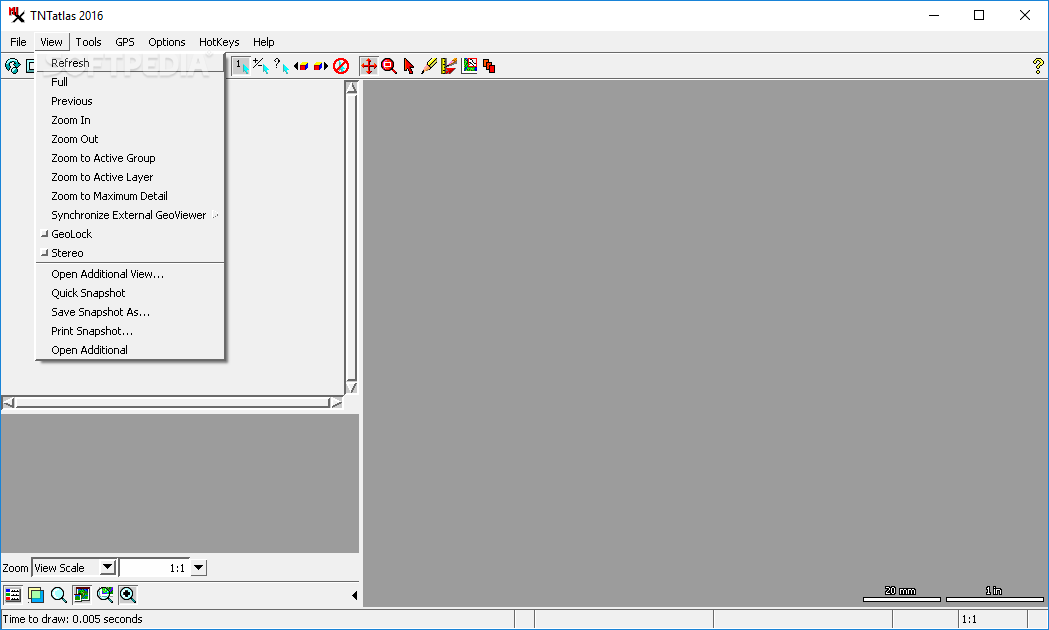Open the GPS menu
1049x630 pixels.
(x=124, y=42)
